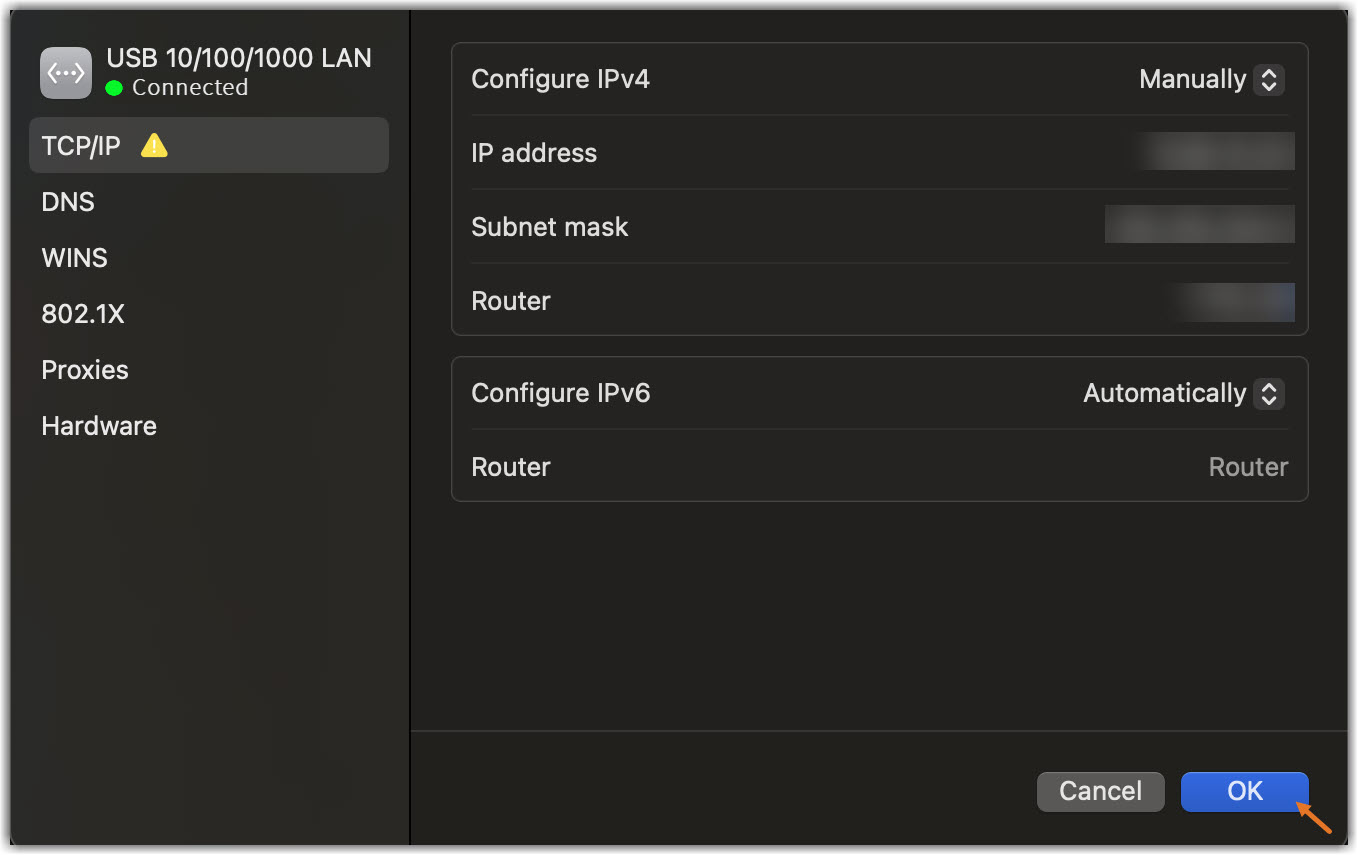Select the TCP/IP sidebar tab
1358x855 pixels.
pos(82,146)
